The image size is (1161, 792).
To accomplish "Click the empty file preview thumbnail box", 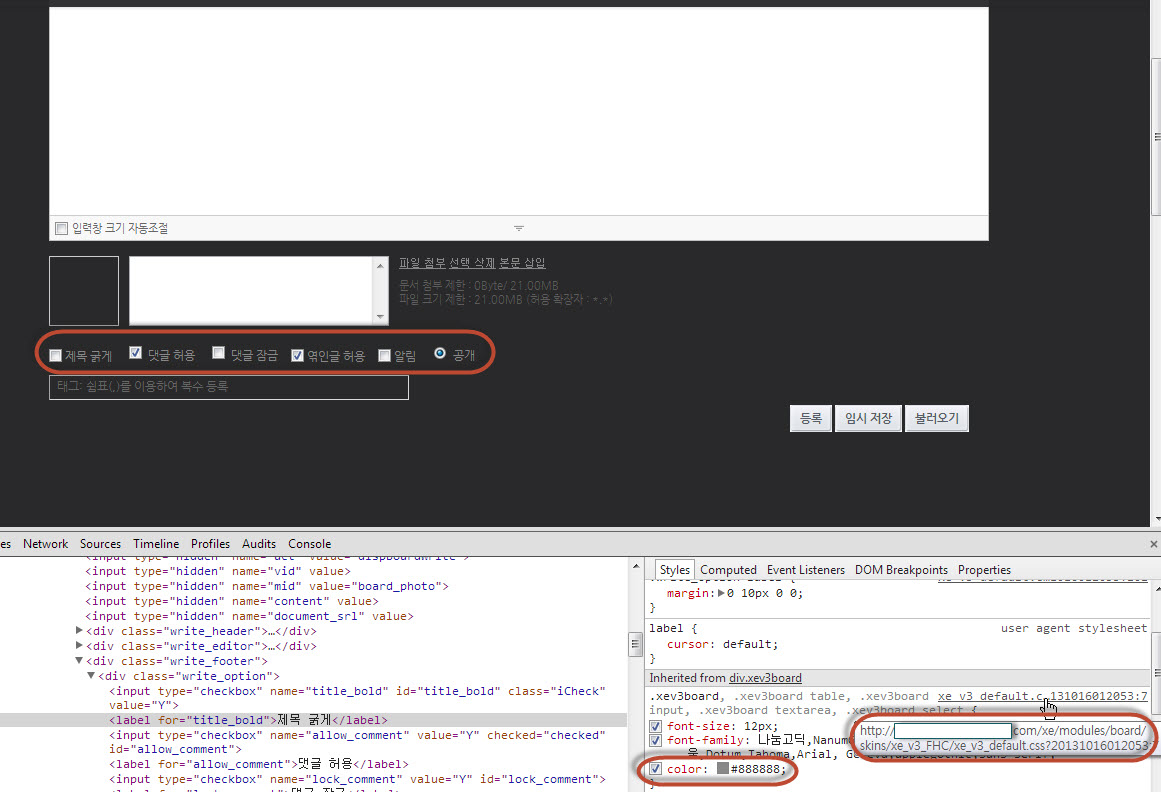I will pyautogui.click(x=84, y=291).
